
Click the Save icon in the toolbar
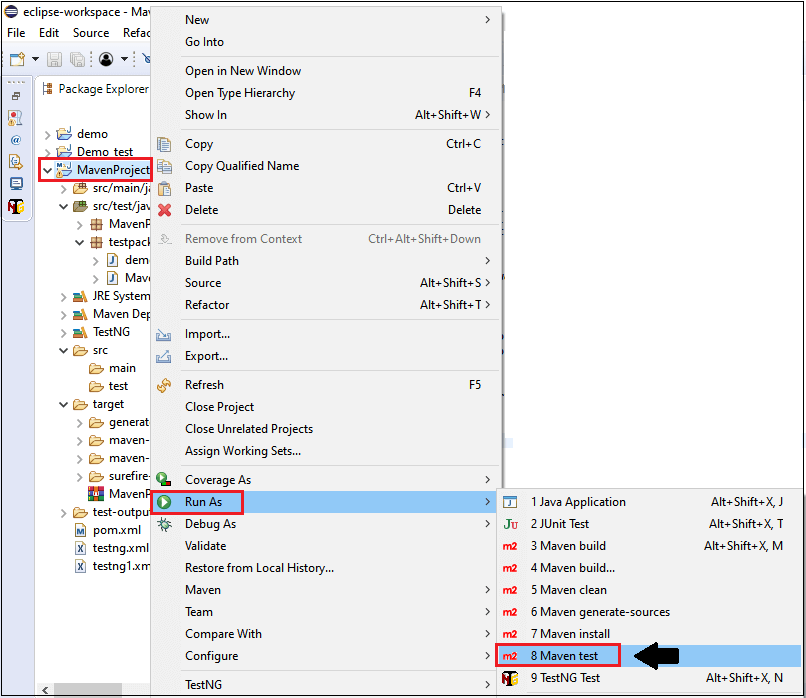54,60
